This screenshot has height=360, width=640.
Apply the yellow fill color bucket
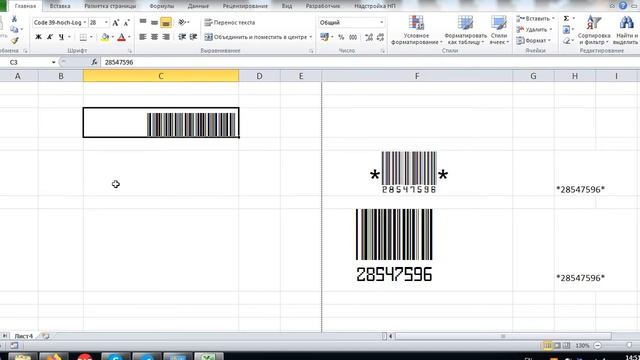105,37
